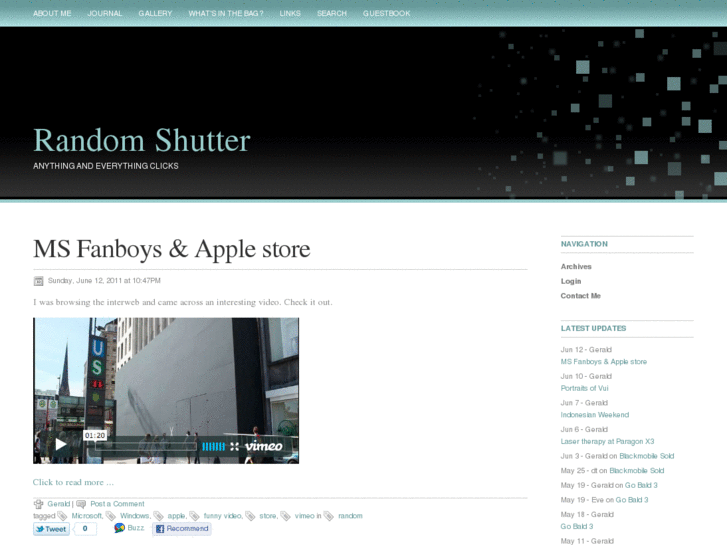The image size is (727, 545).
Task: Open May 19 Eve on Go Bald 3 link
Action: (x=632, y=500)
